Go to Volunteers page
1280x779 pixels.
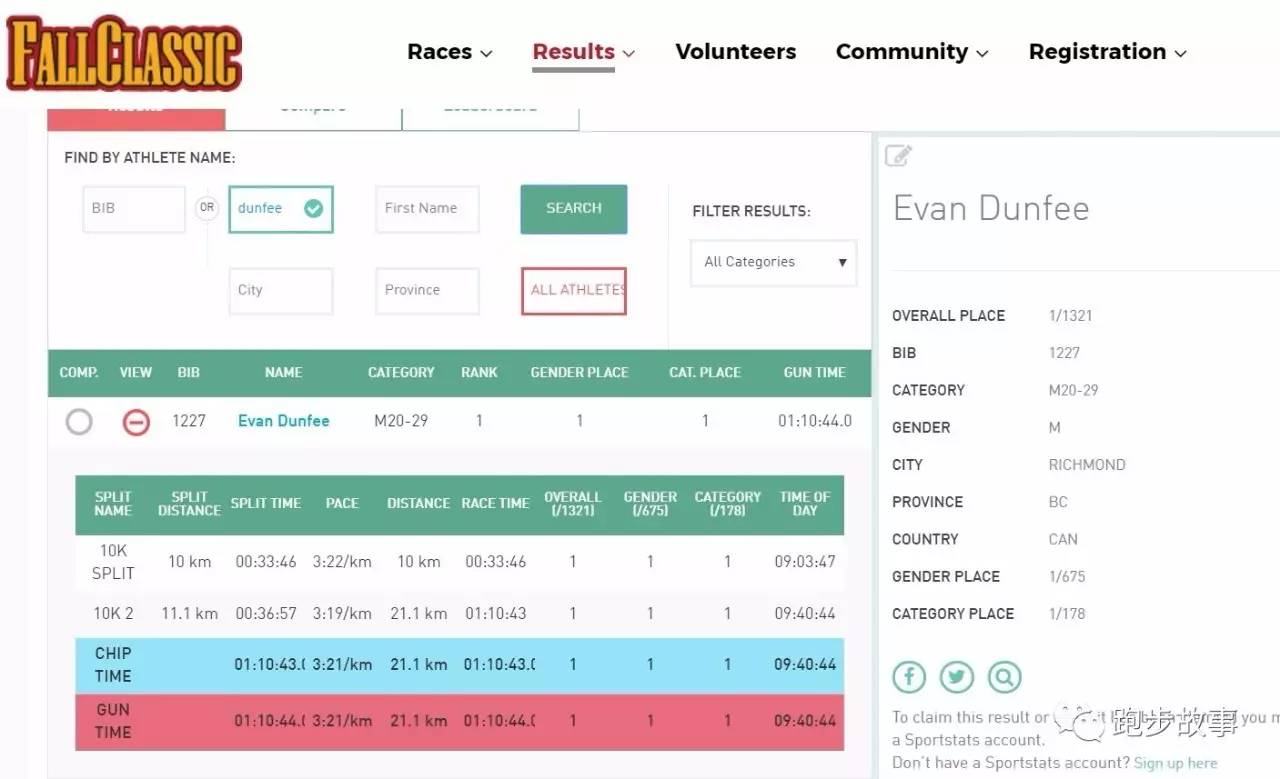tap(736, 52)
